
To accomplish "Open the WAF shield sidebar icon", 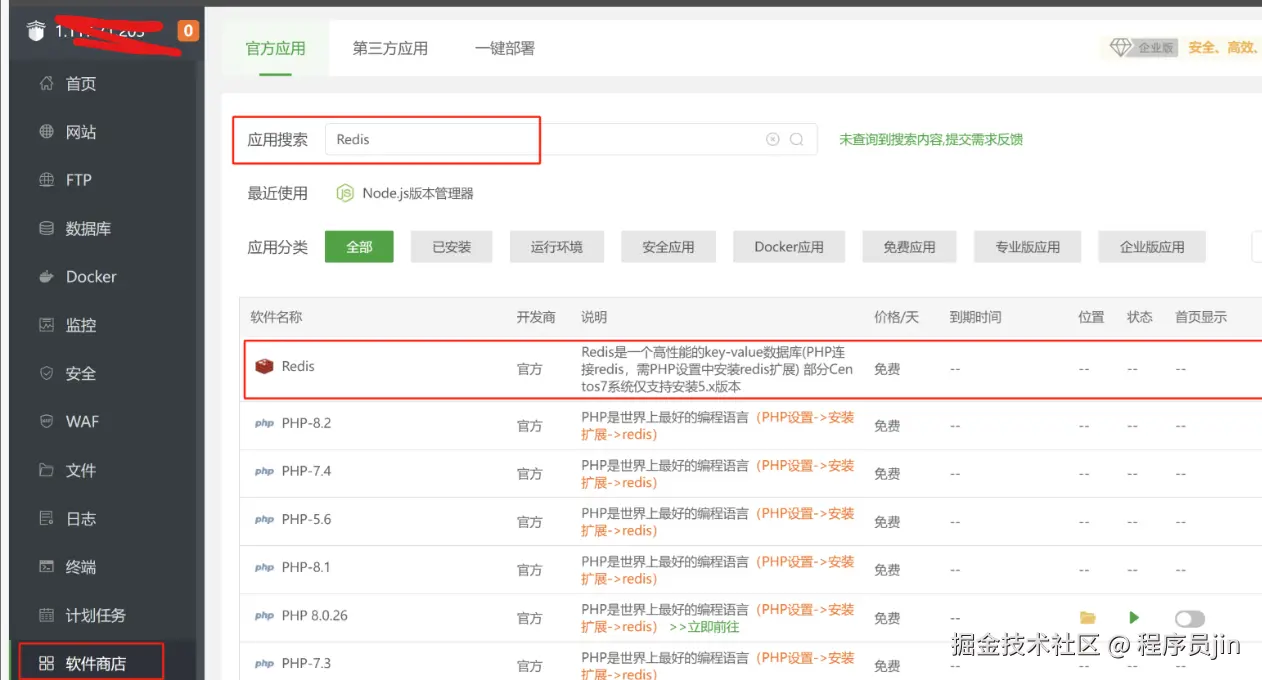I will coord(46,421).
